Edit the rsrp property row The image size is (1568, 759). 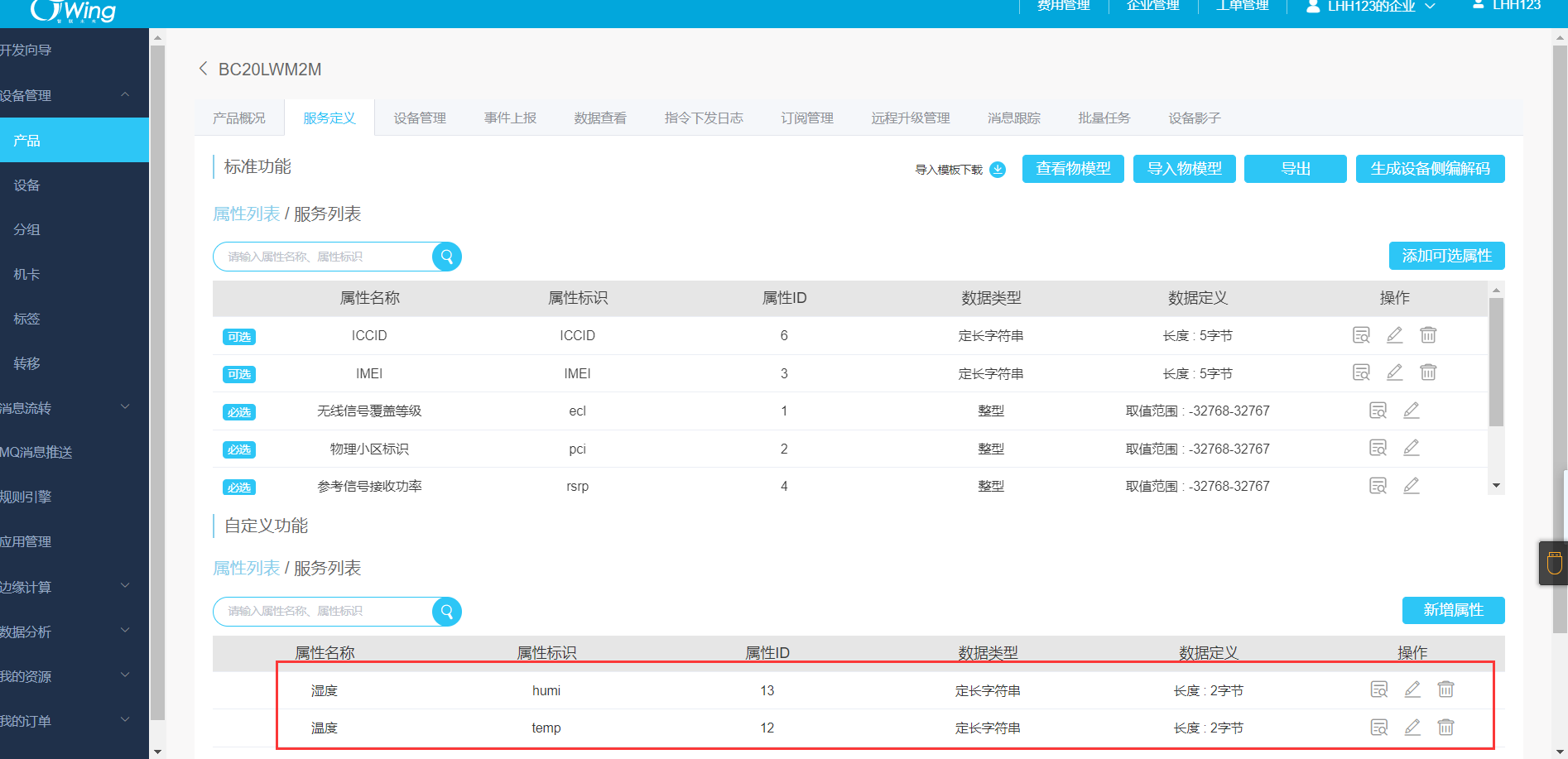(x=1412, y=486)
